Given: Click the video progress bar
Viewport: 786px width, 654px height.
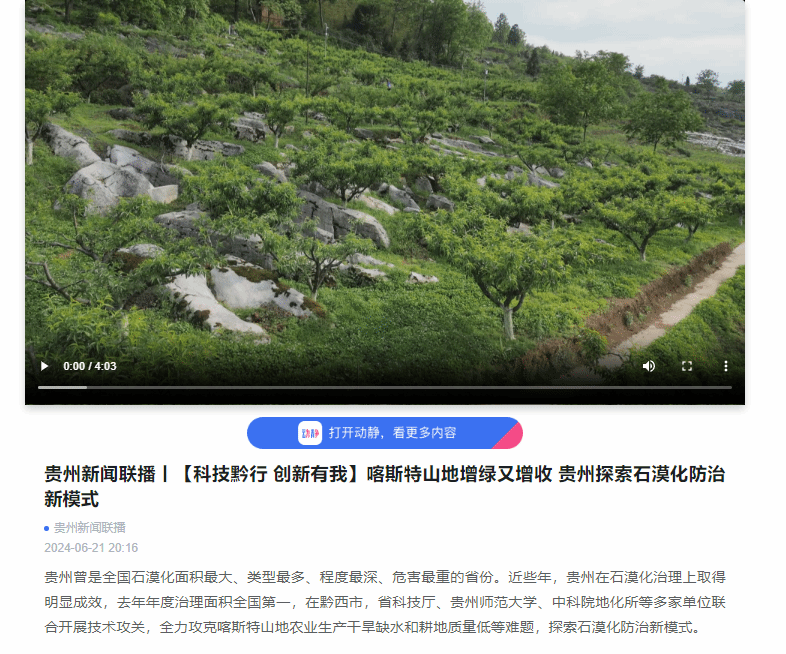Looking at the screenshot, I should click(385, 387).
